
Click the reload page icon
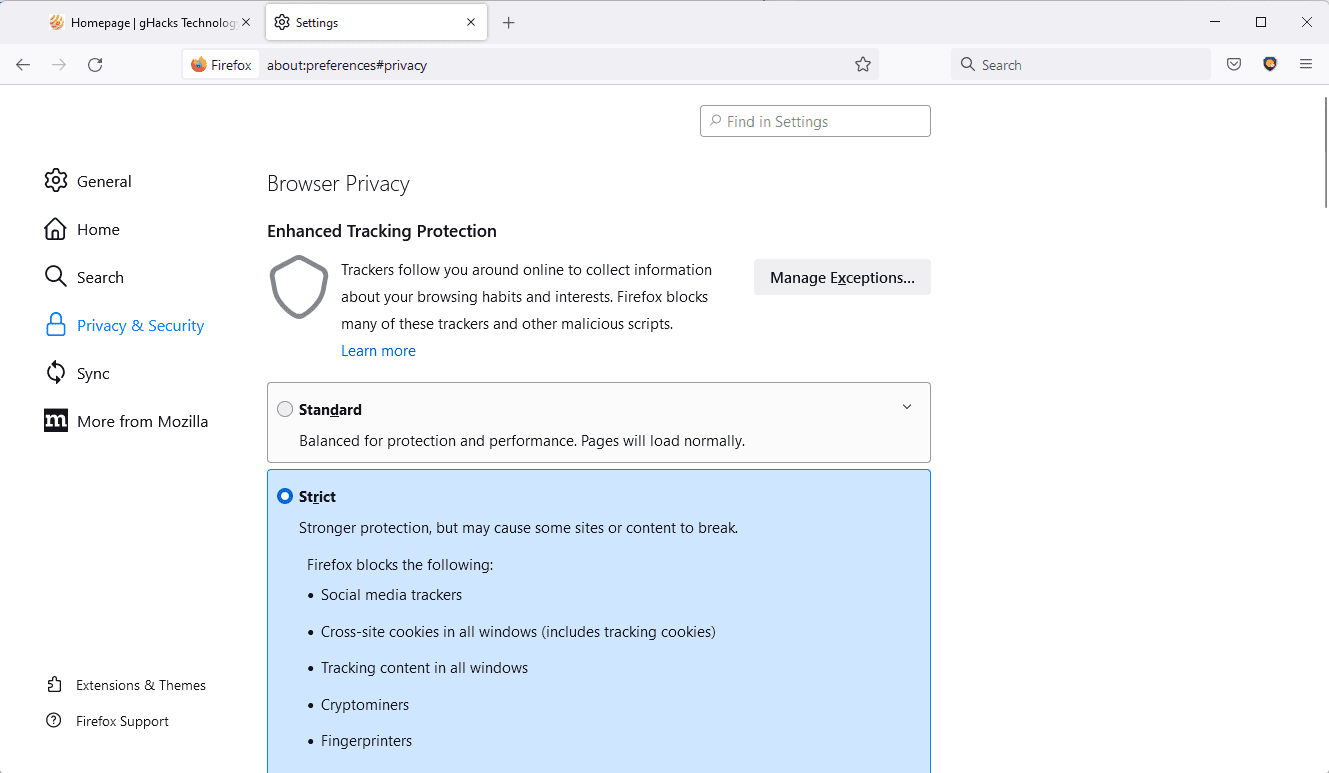coord(95,65)
